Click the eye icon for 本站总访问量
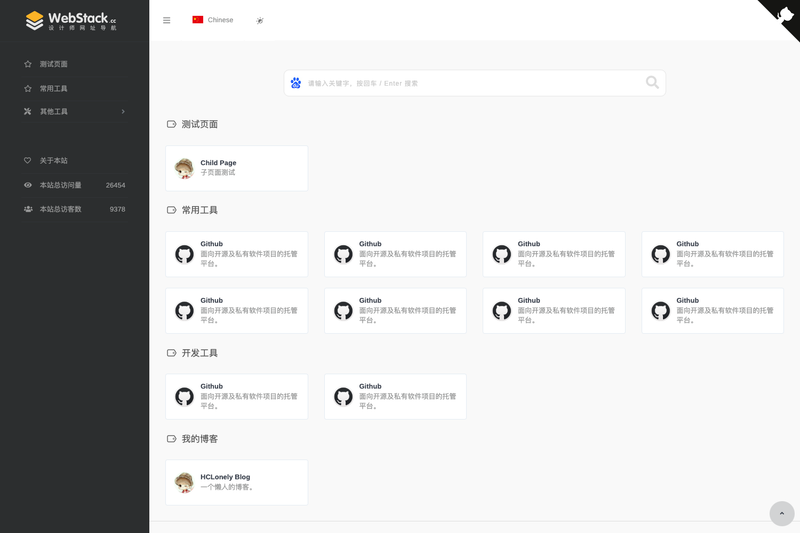 (x=28, y=185)
